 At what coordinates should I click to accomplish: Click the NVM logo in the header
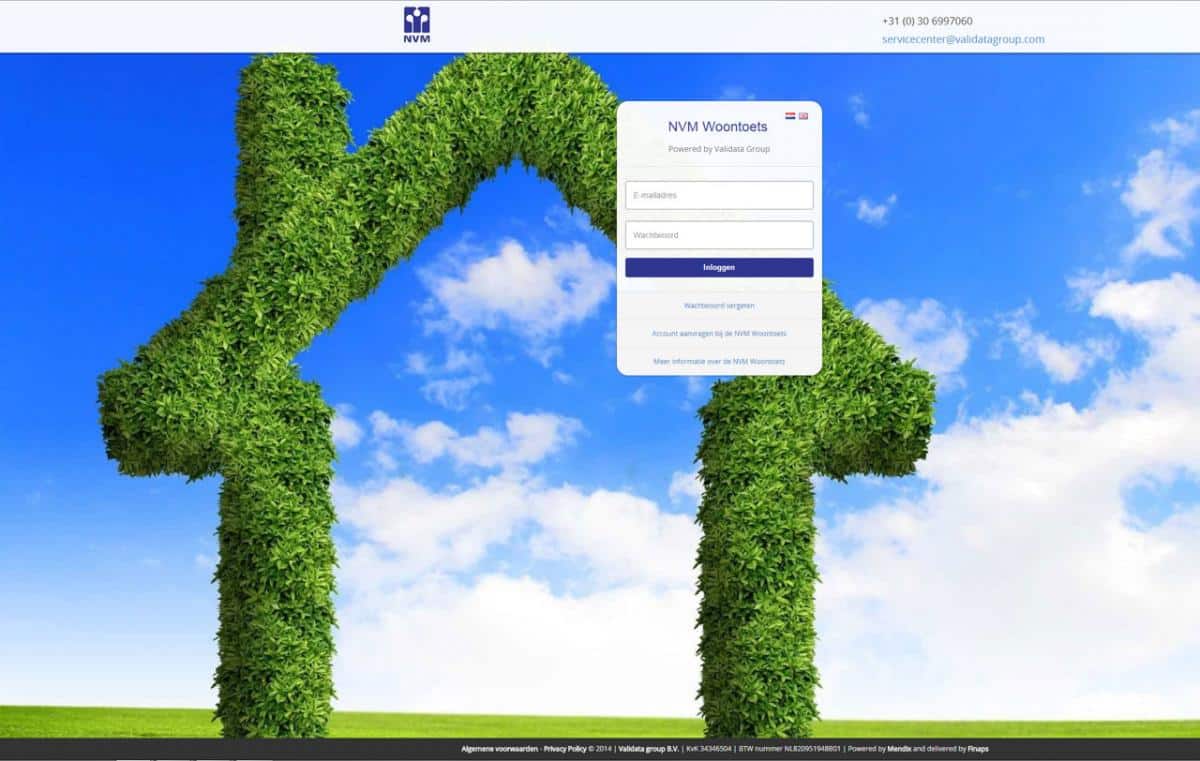417,25
